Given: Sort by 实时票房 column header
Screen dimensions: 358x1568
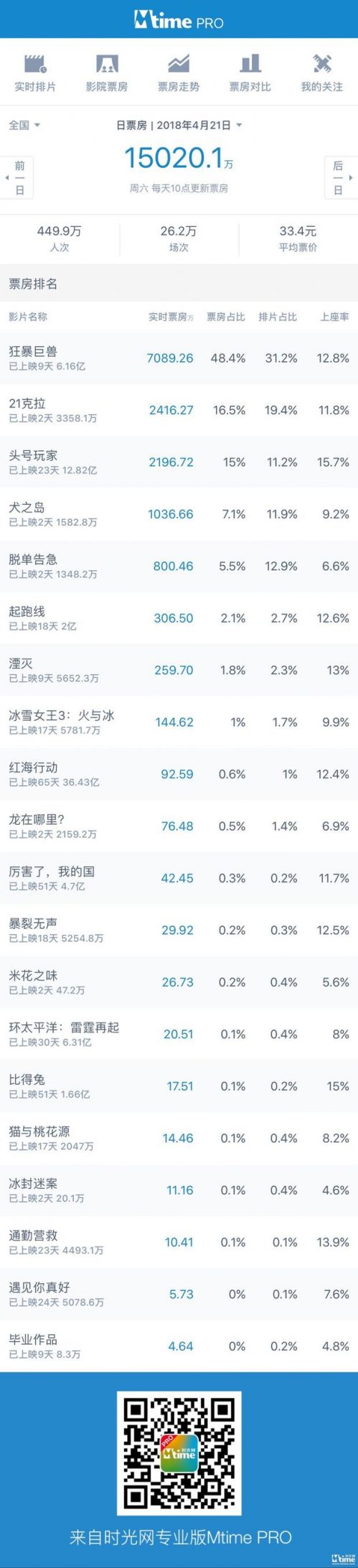Looking at the screenshot, I should click(171, 317).
